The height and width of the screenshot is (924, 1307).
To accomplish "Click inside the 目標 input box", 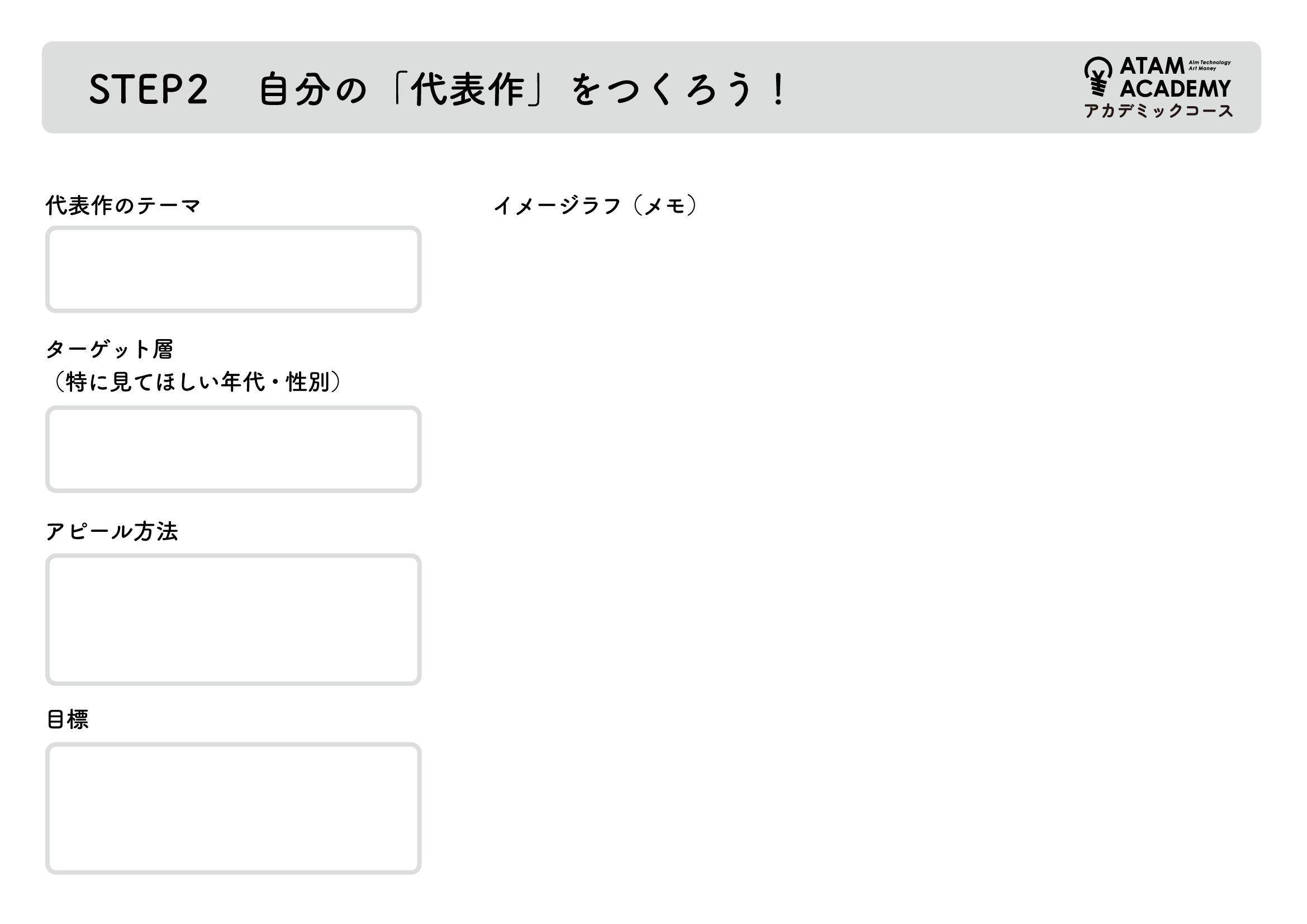I will [234, 808].
